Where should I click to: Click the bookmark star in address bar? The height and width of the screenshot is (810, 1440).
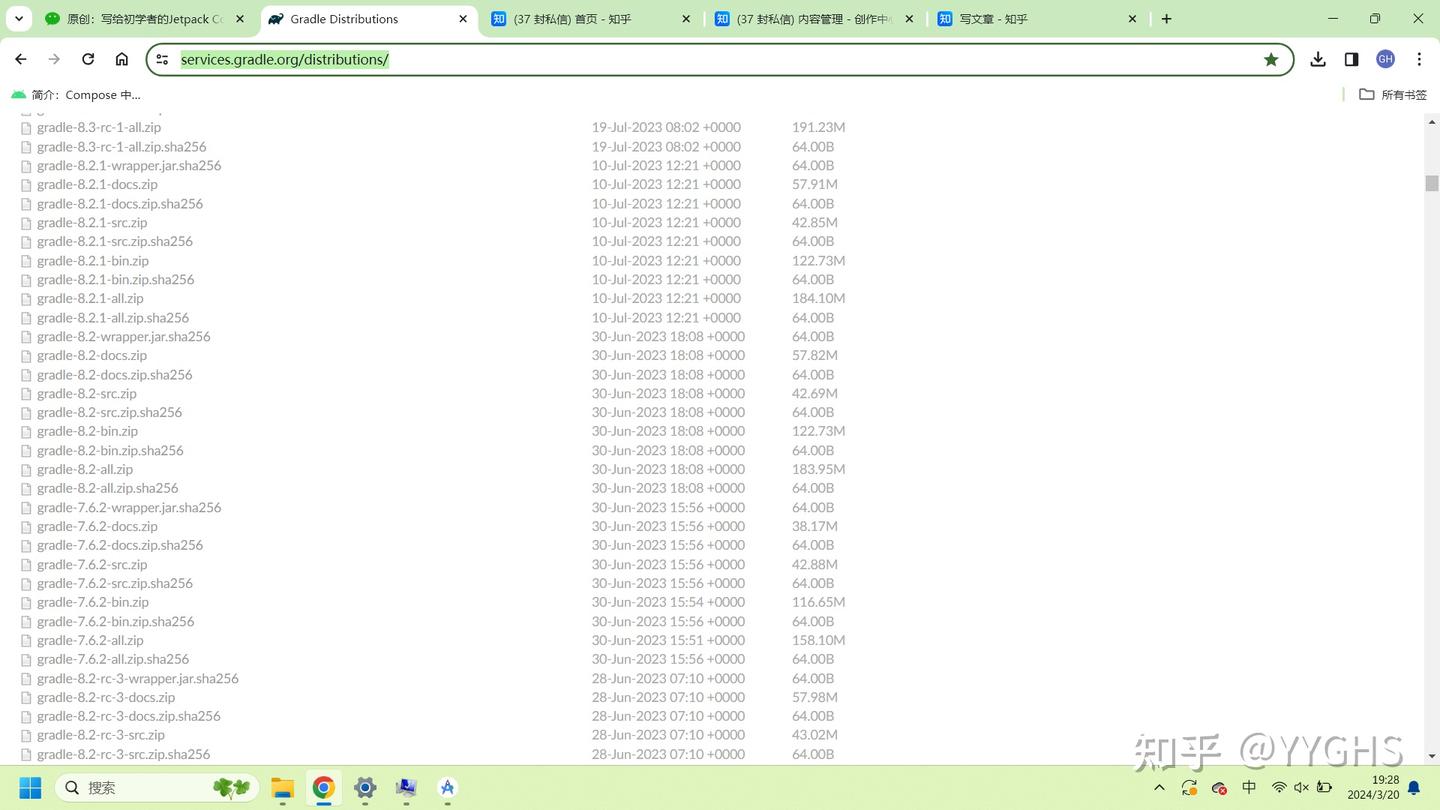click(x=1271, y=59)
